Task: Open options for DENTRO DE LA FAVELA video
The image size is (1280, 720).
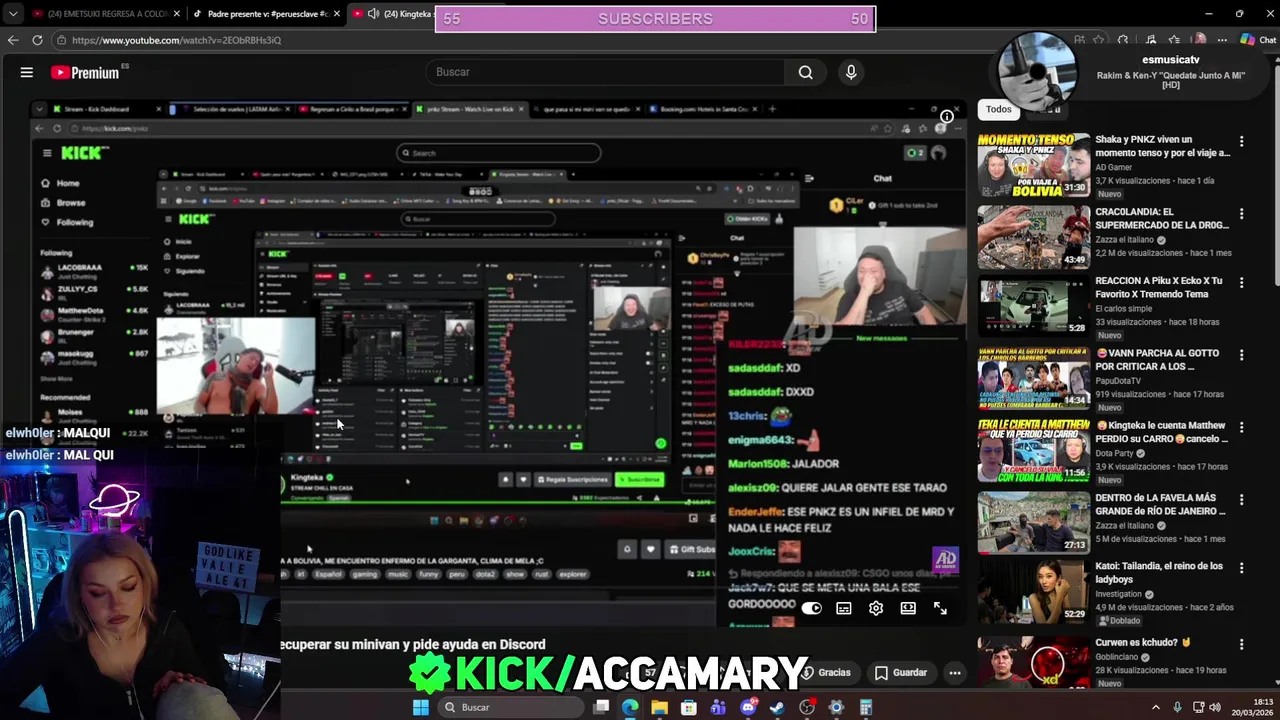Action: (x=1241, y=499)
